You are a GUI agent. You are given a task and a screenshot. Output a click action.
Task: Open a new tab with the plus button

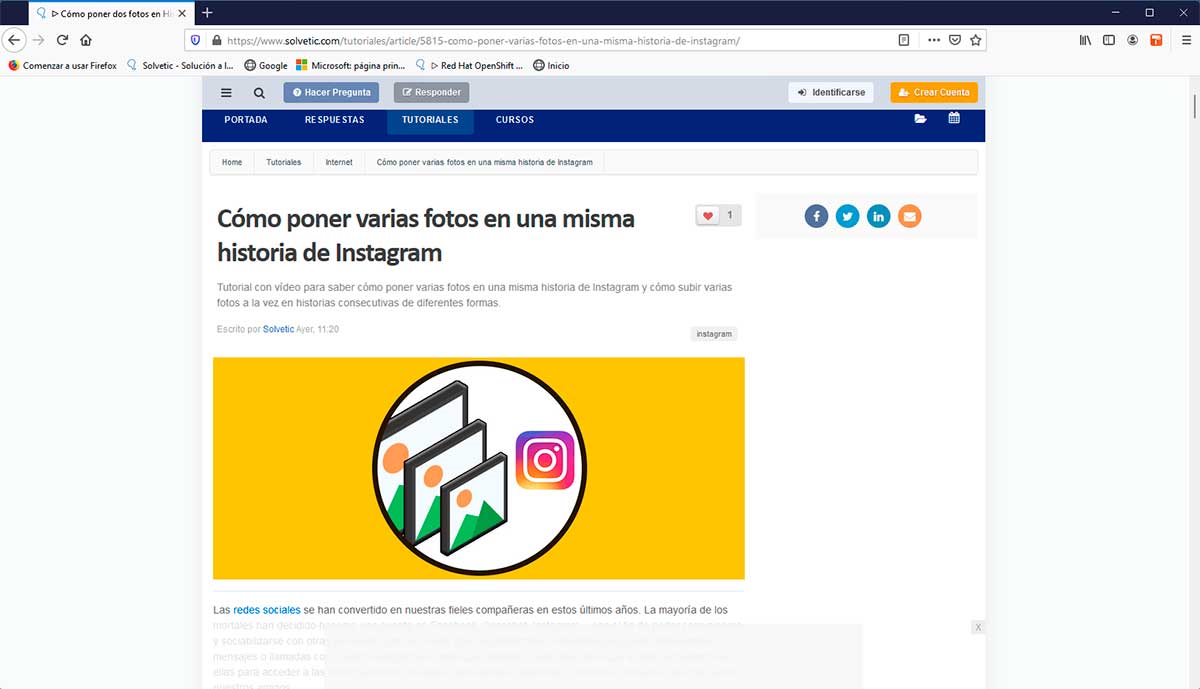click(207, 13)
